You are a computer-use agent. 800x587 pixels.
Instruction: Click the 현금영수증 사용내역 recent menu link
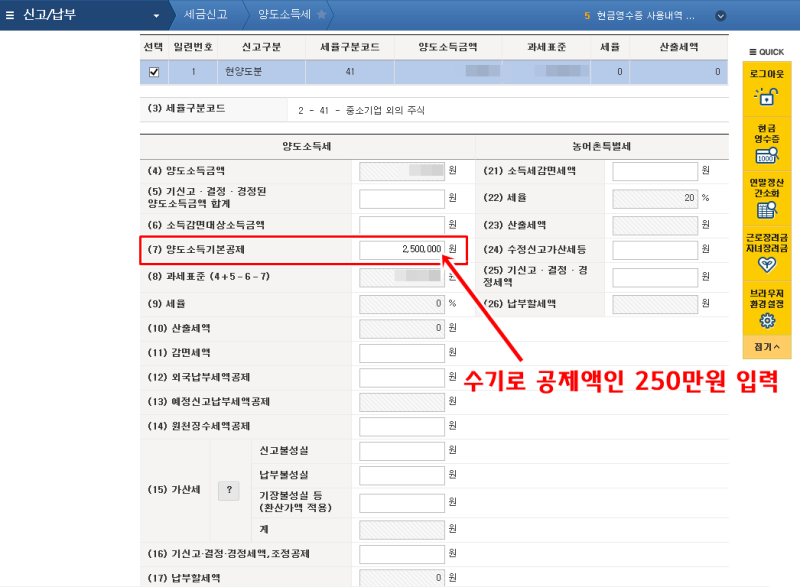point(645,16)
